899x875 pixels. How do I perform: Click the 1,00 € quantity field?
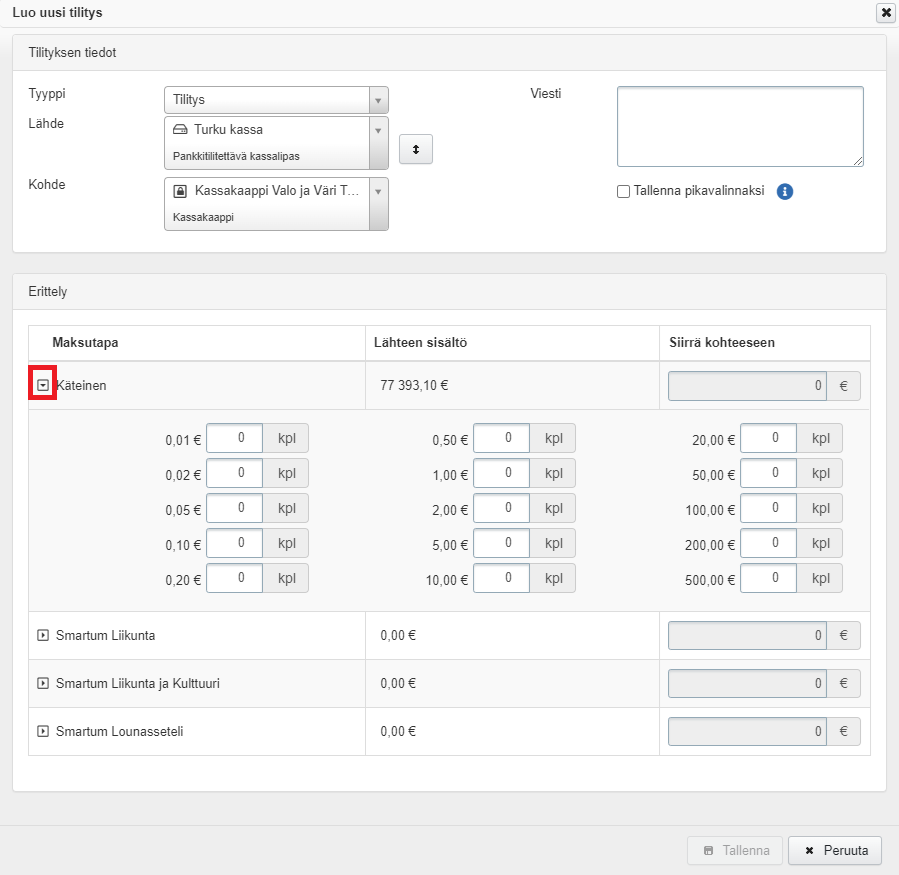pos(501,473)
